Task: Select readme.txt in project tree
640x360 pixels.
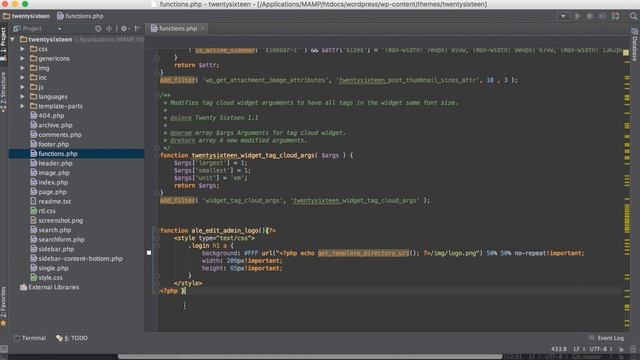Action: click(x=51, y=202)
